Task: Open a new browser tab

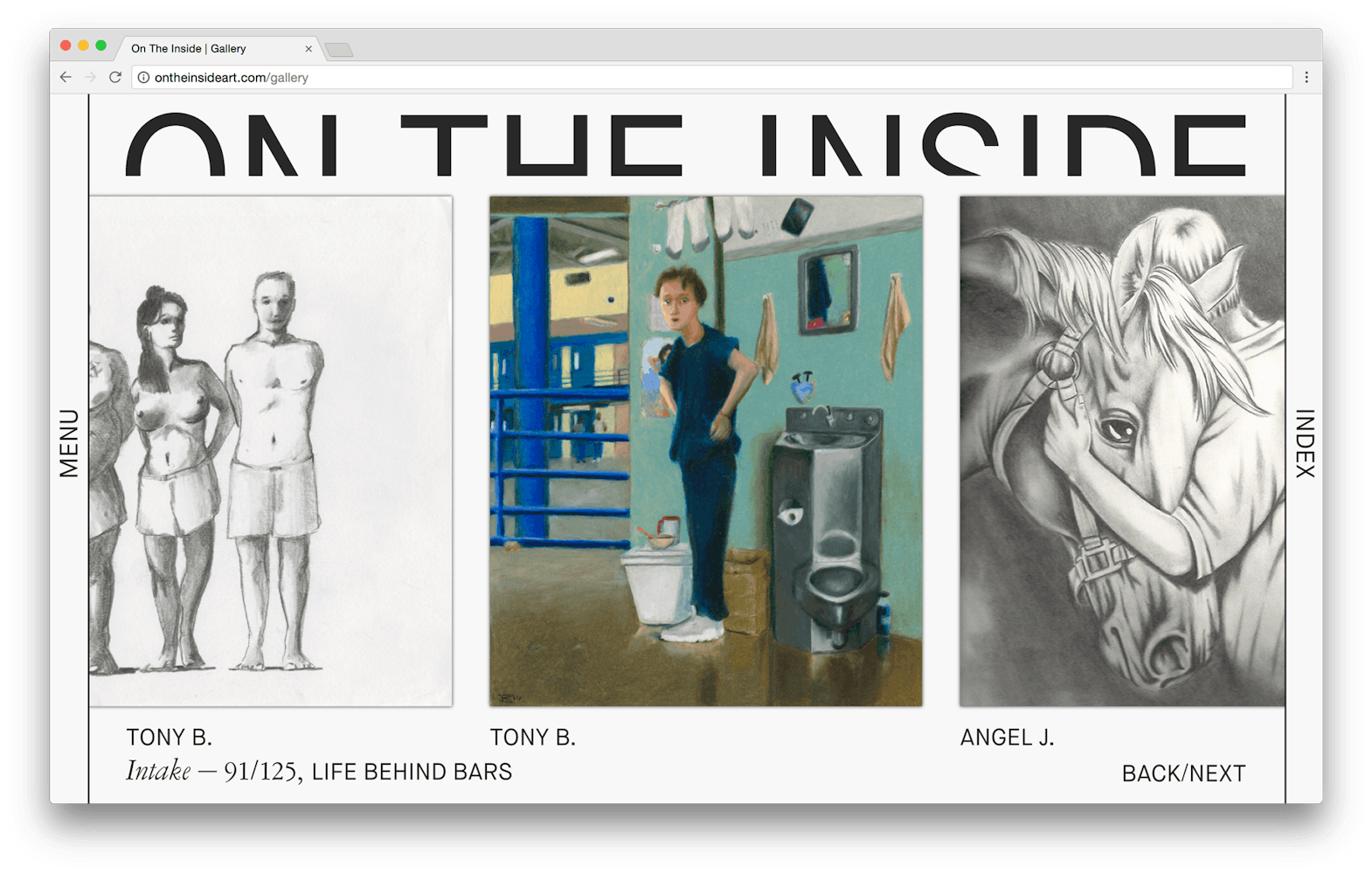Action: [339, 50]
